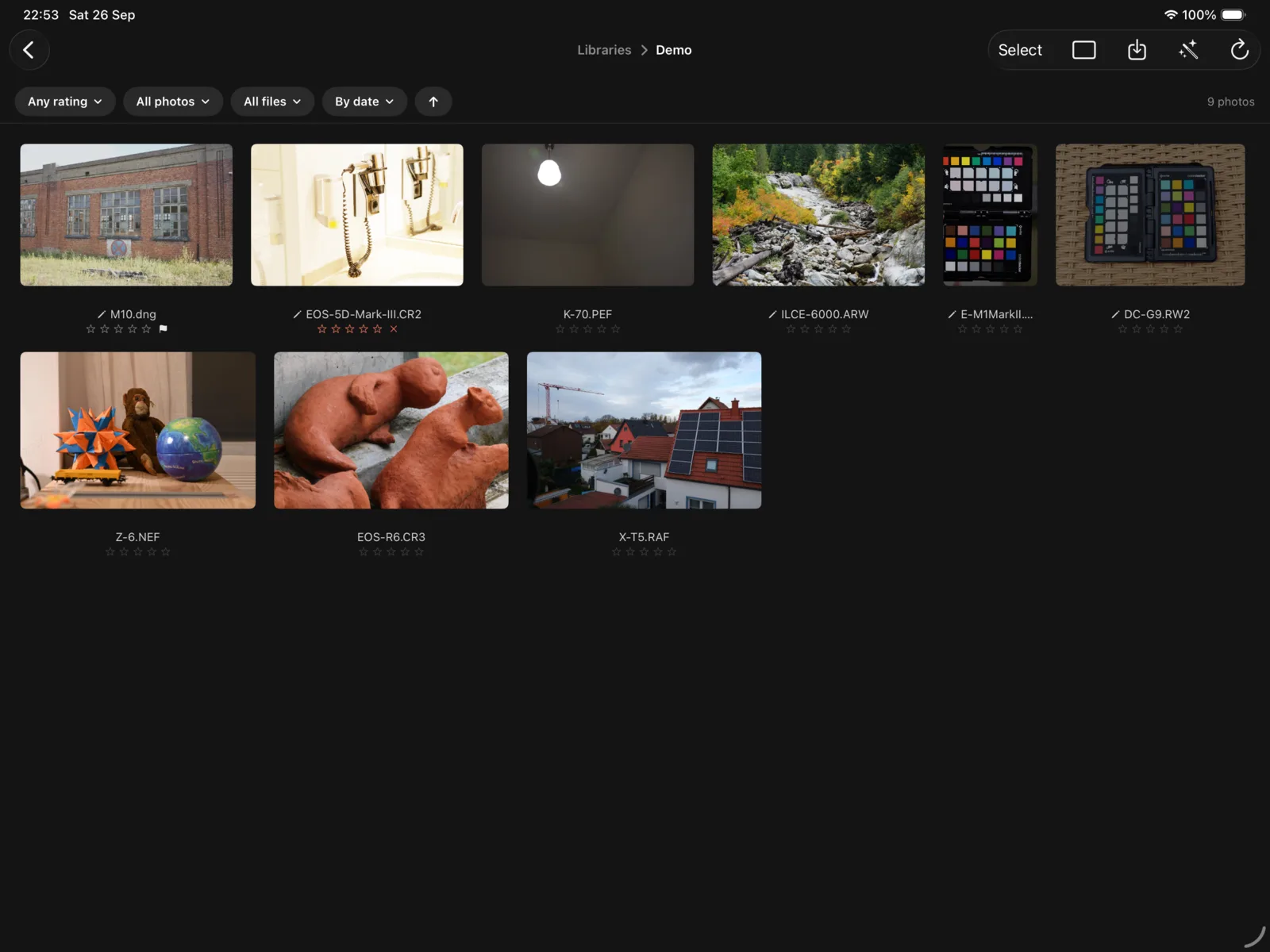Open the DC-G9.RW2 thumbnail
Screen dimensions: 1270x952
(x=1150, y=214)
